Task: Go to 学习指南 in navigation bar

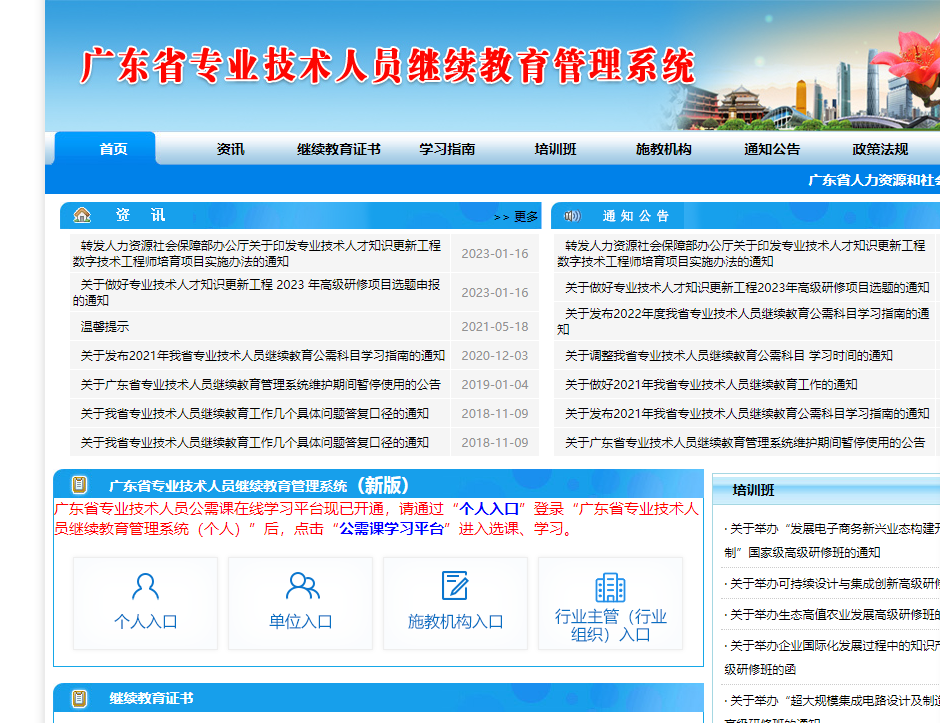Action: 447,149
